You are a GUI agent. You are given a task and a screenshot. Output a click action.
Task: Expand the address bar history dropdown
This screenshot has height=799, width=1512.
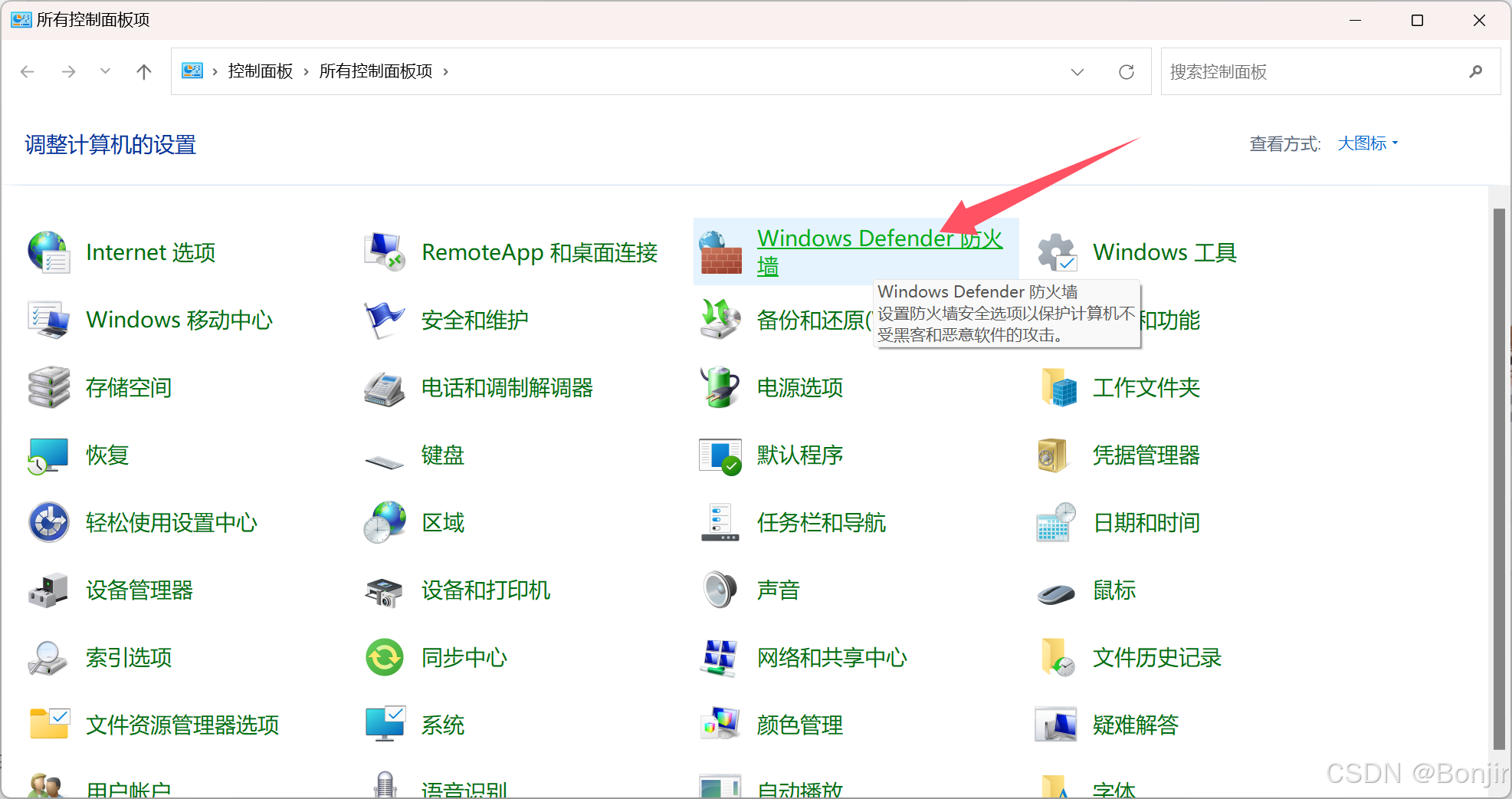1077,72
